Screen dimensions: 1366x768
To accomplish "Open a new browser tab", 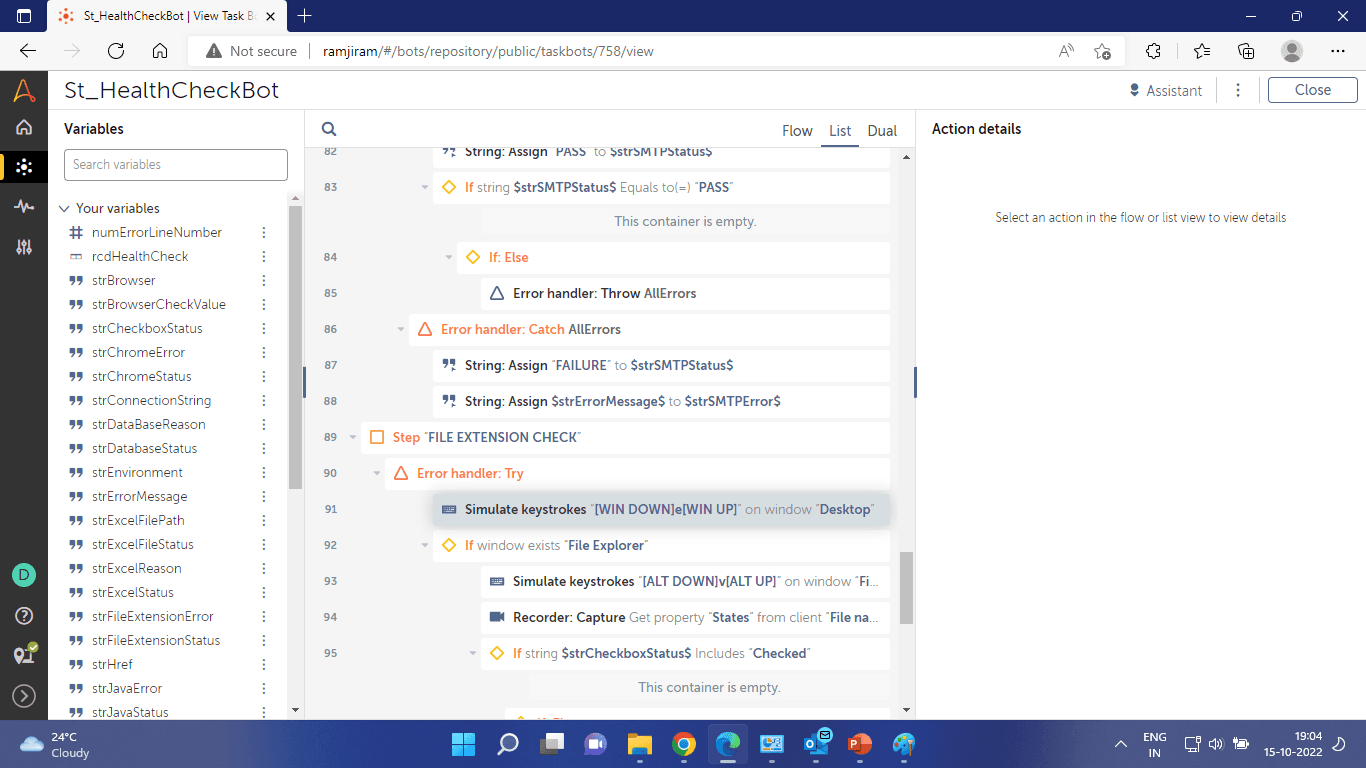I will [x=305, y=16].
